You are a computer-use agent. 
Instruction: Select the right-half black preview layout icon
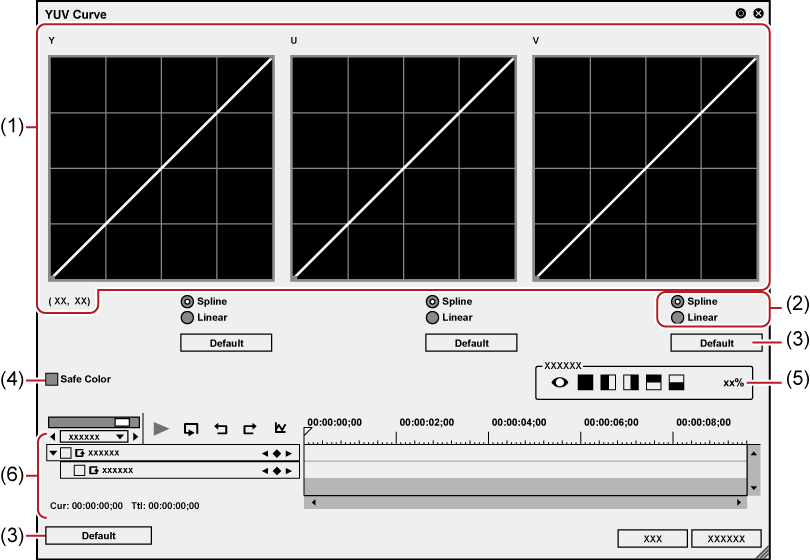(x=630, y=382)
